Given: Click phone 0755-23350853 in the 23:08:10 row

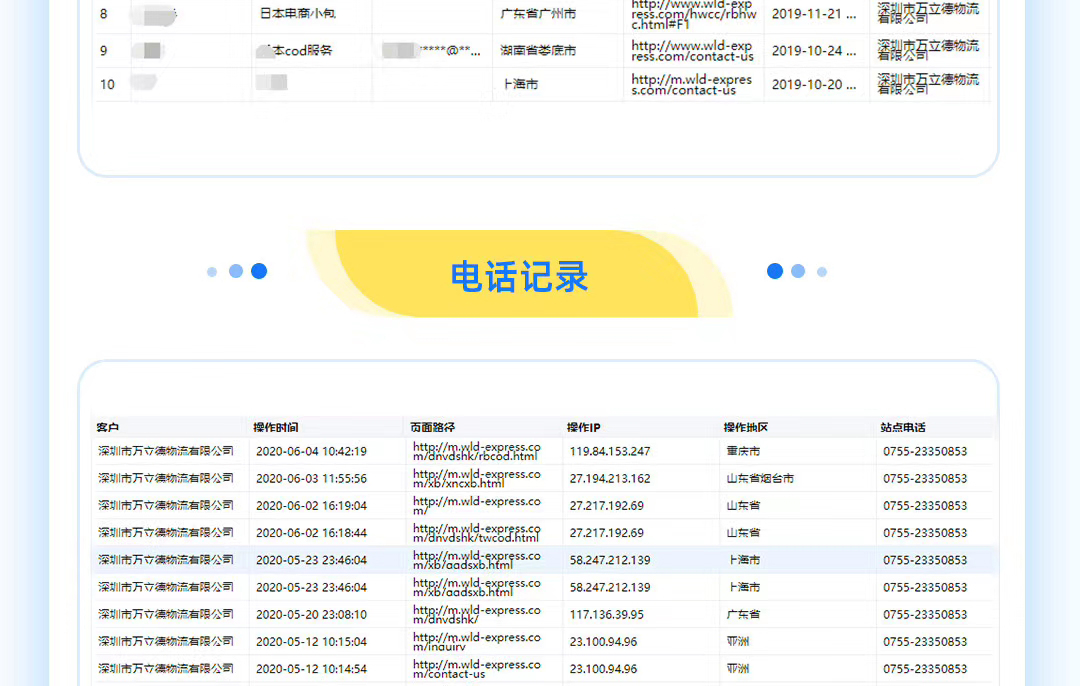Looking at the screenshot, I should coord(925,614).
